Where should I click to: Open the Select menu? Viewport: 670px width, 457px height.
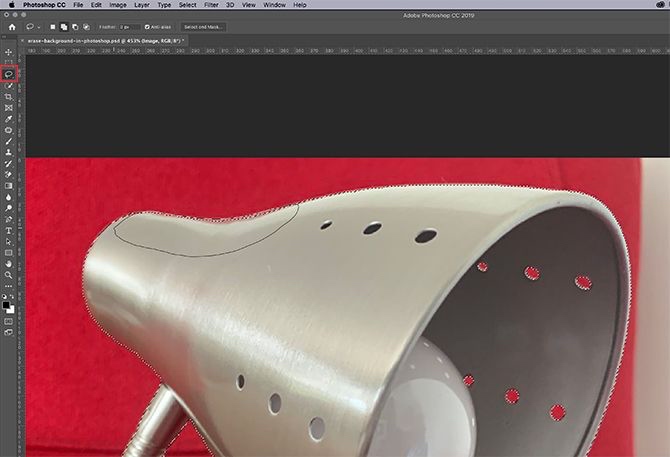coord(188,5)
